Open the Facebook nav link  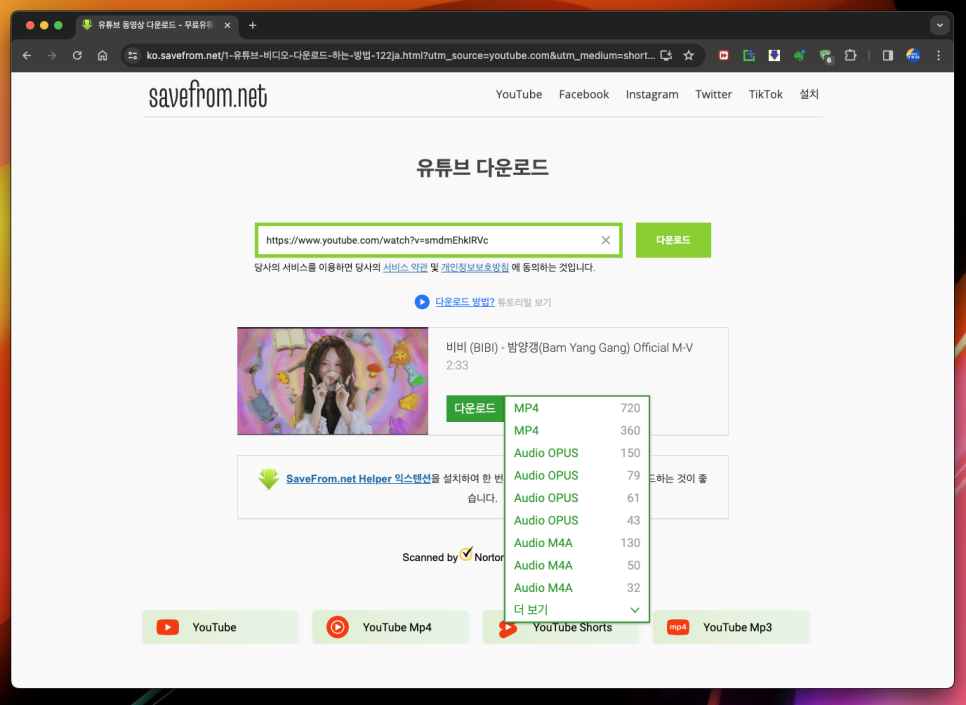click(584, 94)
